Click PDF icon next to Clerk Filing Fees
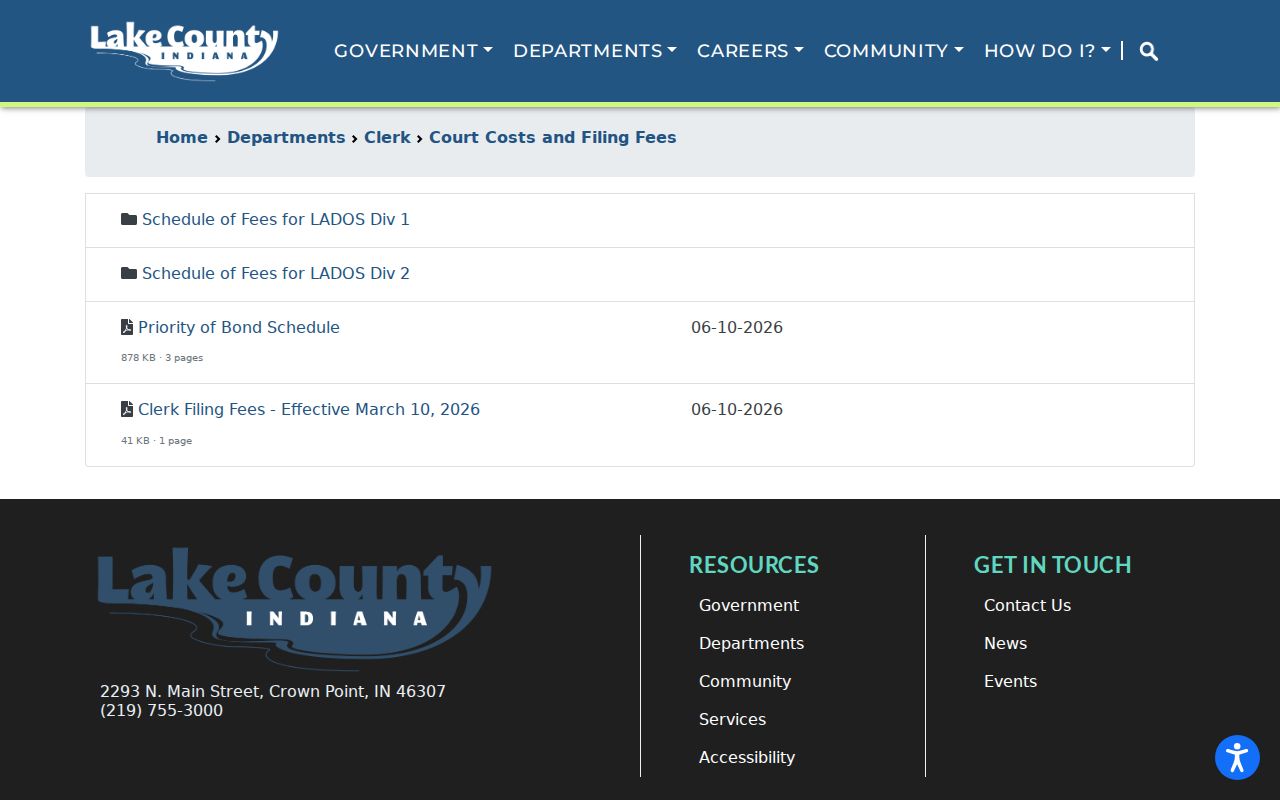The image size is (1280, 800). click(127, 409)
